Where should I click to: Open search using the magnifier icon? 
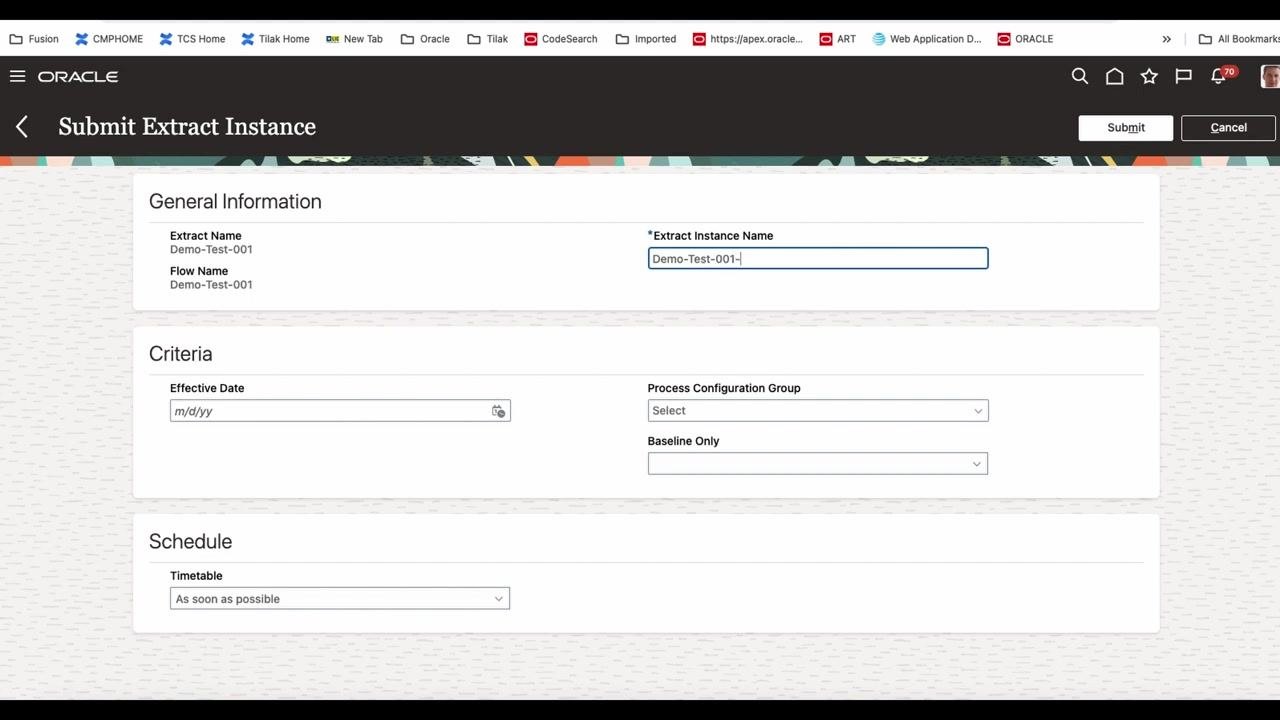coord(1080,76)
